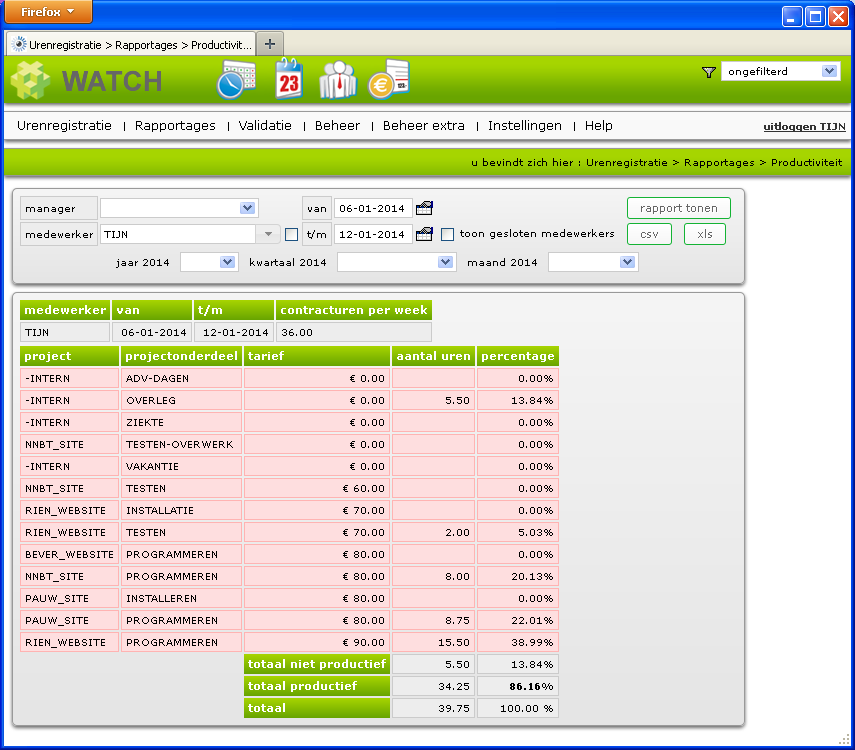Click the BEVER_WEBSITE project cell
This screenshot has width=855, height=750.
tap(69, 554)
